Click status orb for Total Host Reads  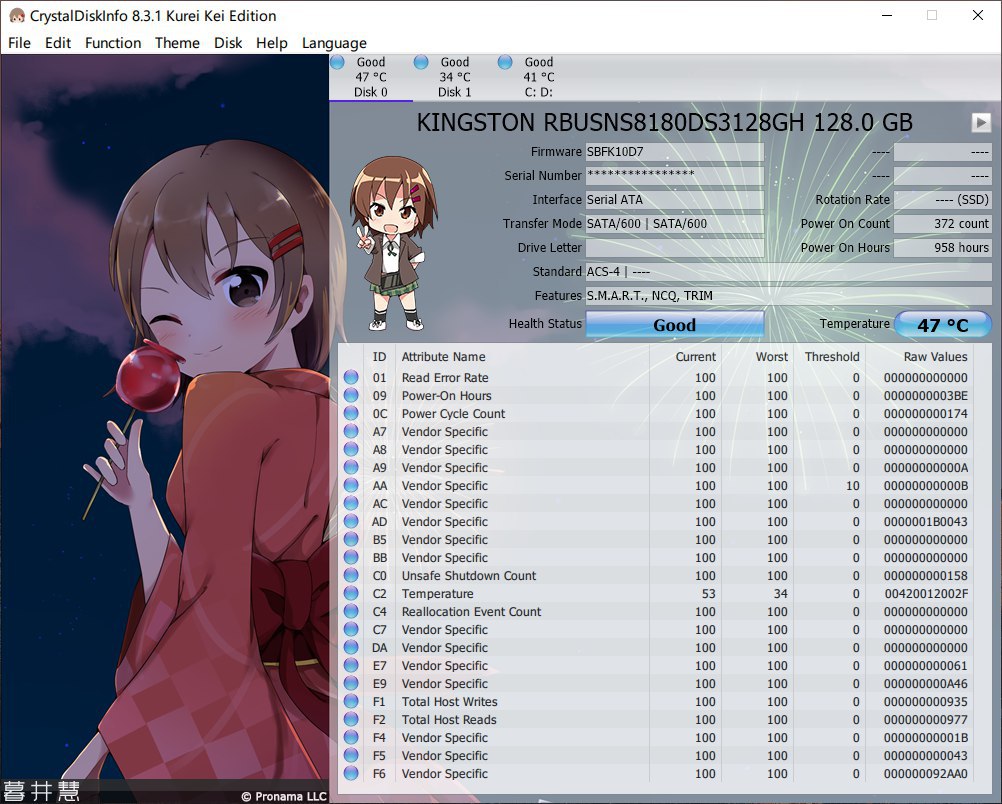pos(351,719)
